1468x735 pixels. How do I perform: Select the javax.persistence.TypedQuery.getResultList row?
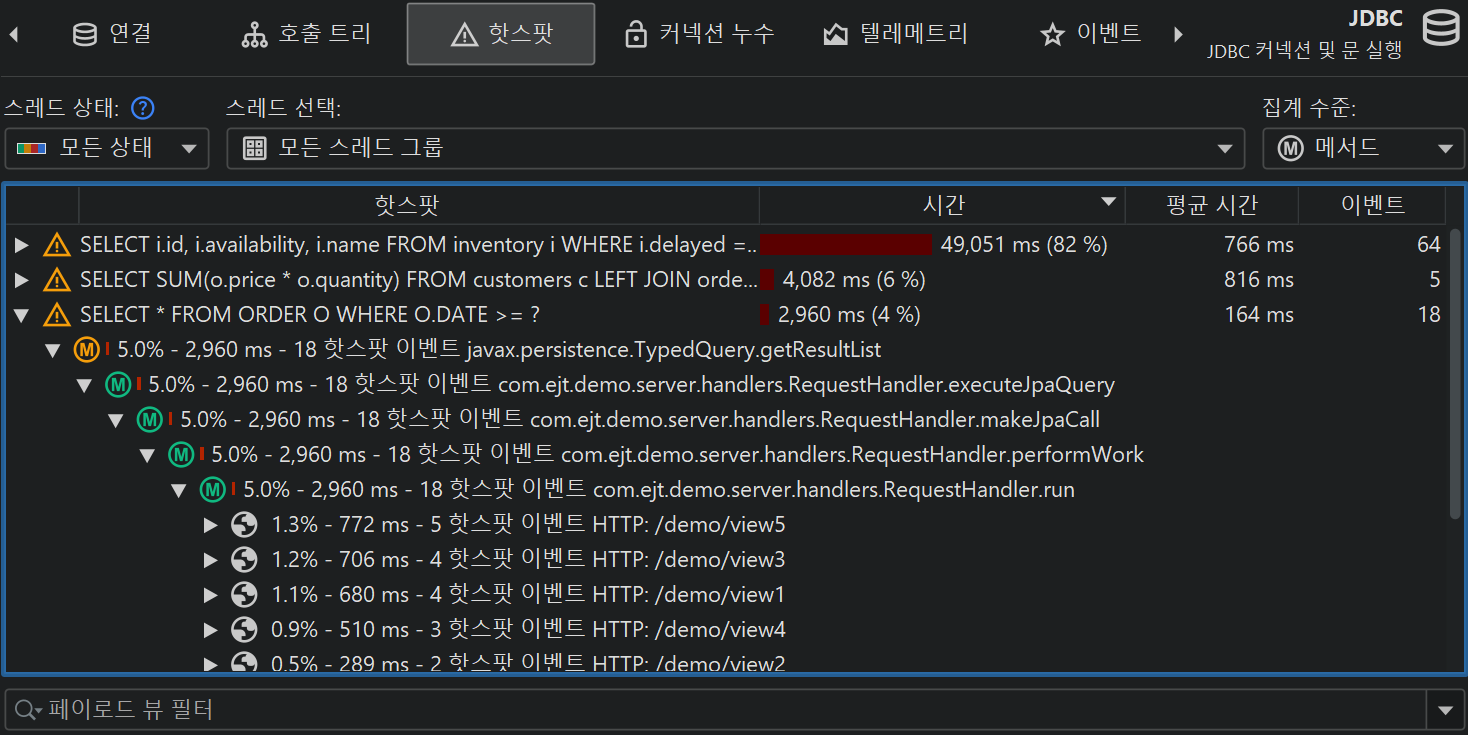click(x=499, y=350)
